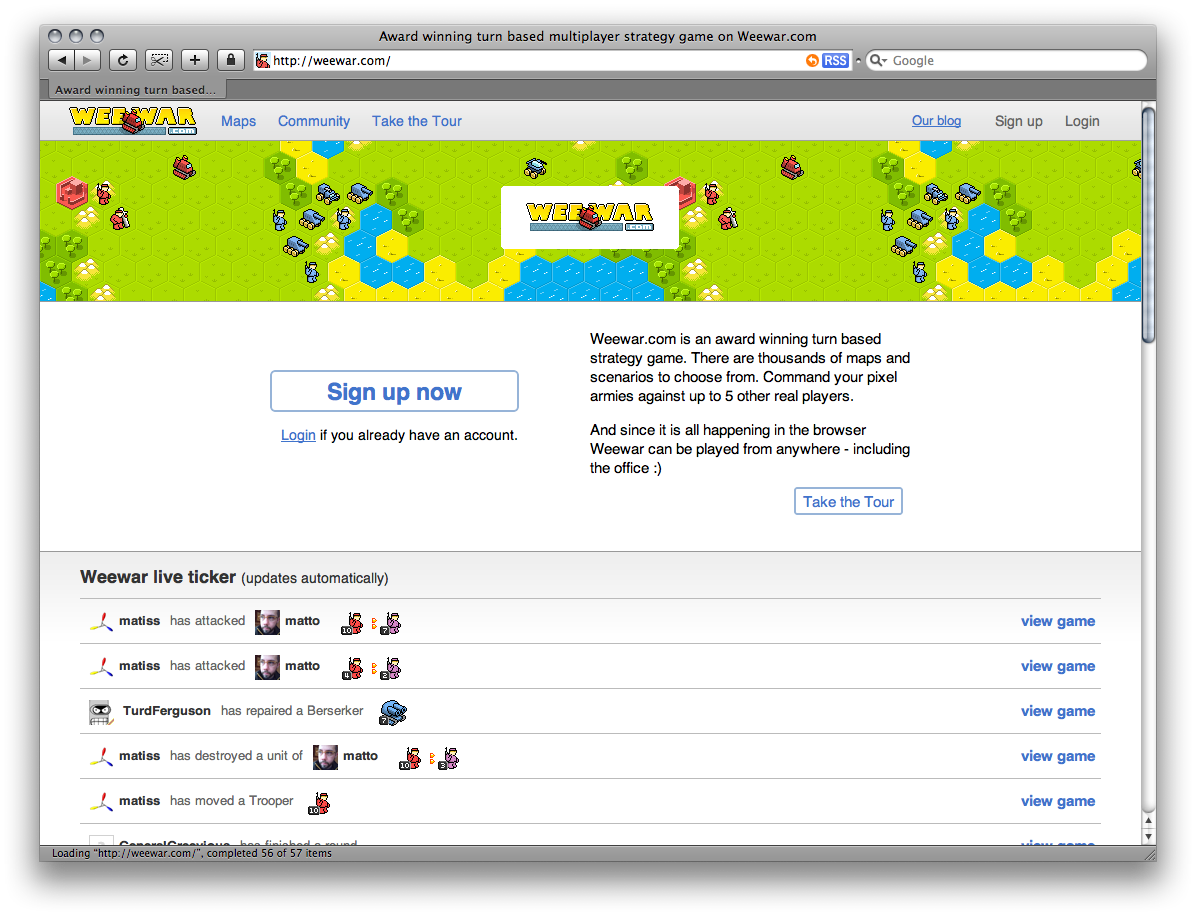
Task: Click Login in the top navigation
Action: (1082, 121)
